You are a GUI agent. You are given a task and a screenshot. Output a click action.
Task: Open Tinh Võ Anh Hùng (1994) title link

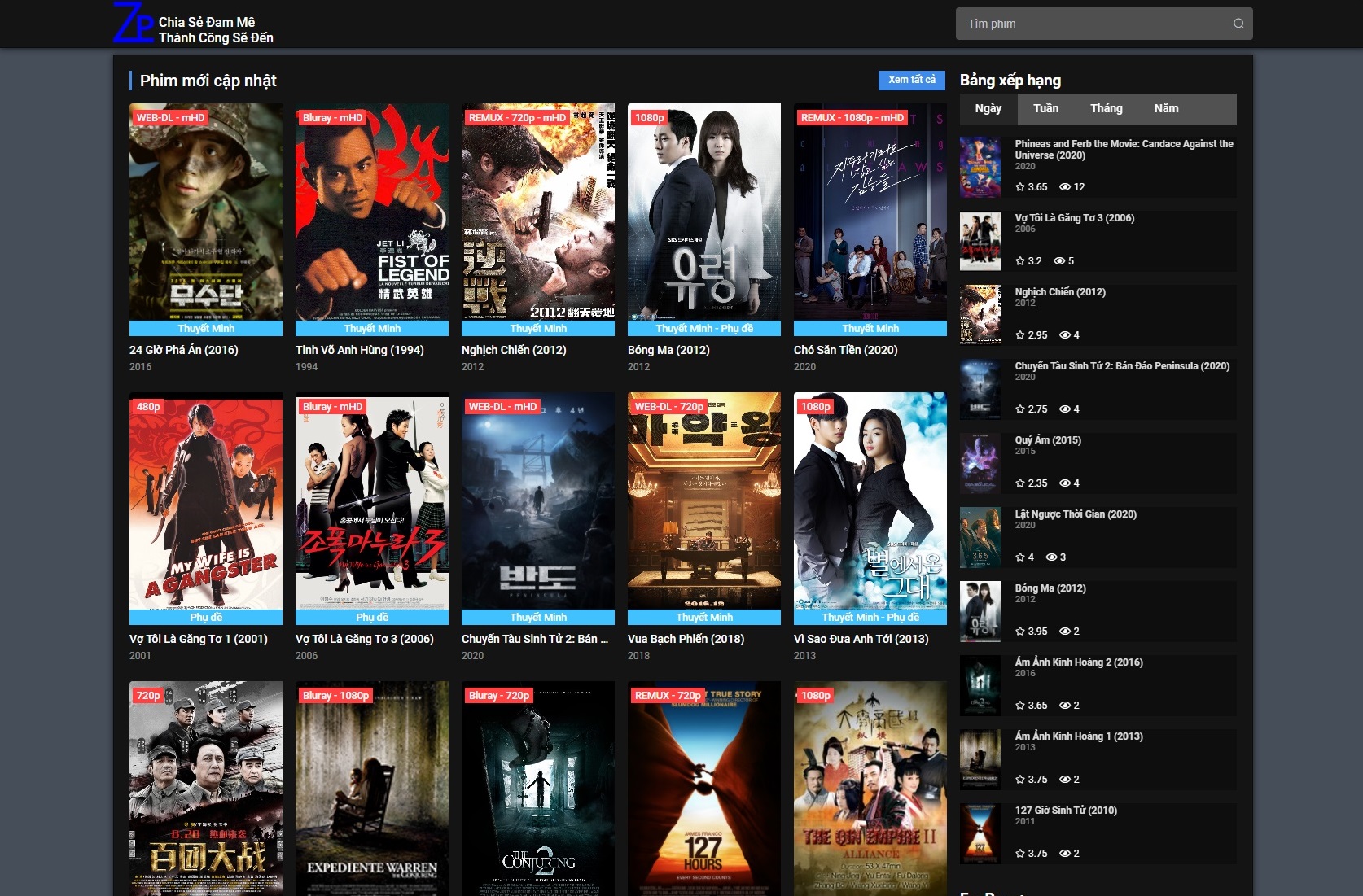point(360,350)
